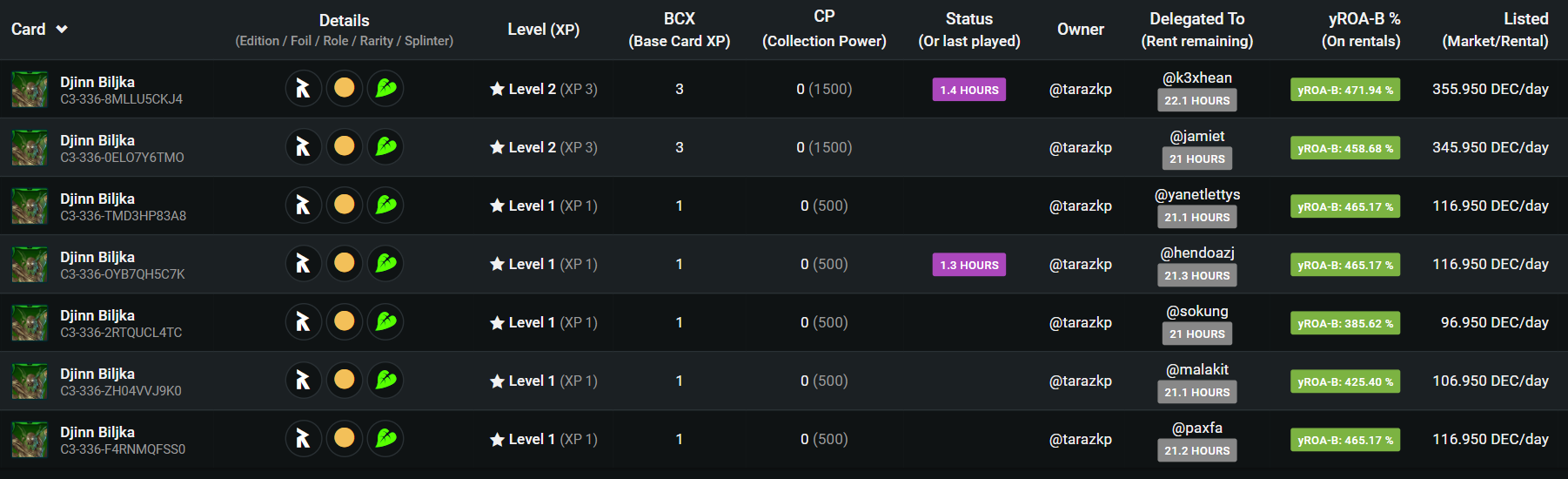The image size is (1568, 479).
Task: Click the Chaos Legion edition icon for C3-336-8MLLU5CKJ4
Action: (x=304, y=89)
